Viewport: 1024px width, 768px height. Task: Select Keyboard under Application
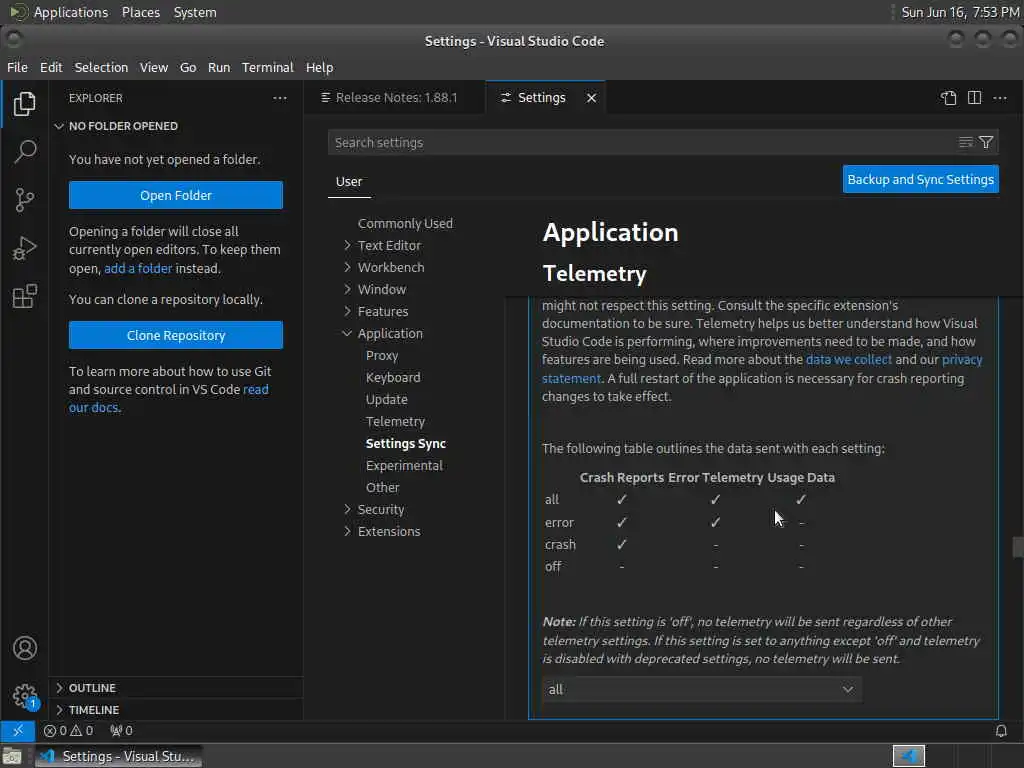coord(393,377)
